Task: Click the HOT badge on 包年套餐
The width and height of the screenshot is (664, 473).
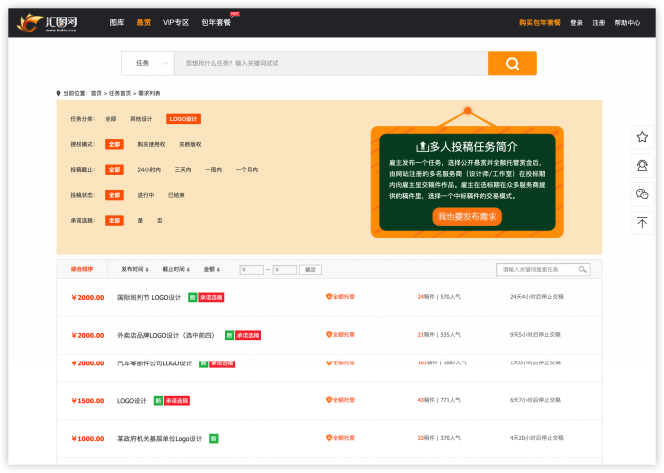Action: click(x=235, y=14)
